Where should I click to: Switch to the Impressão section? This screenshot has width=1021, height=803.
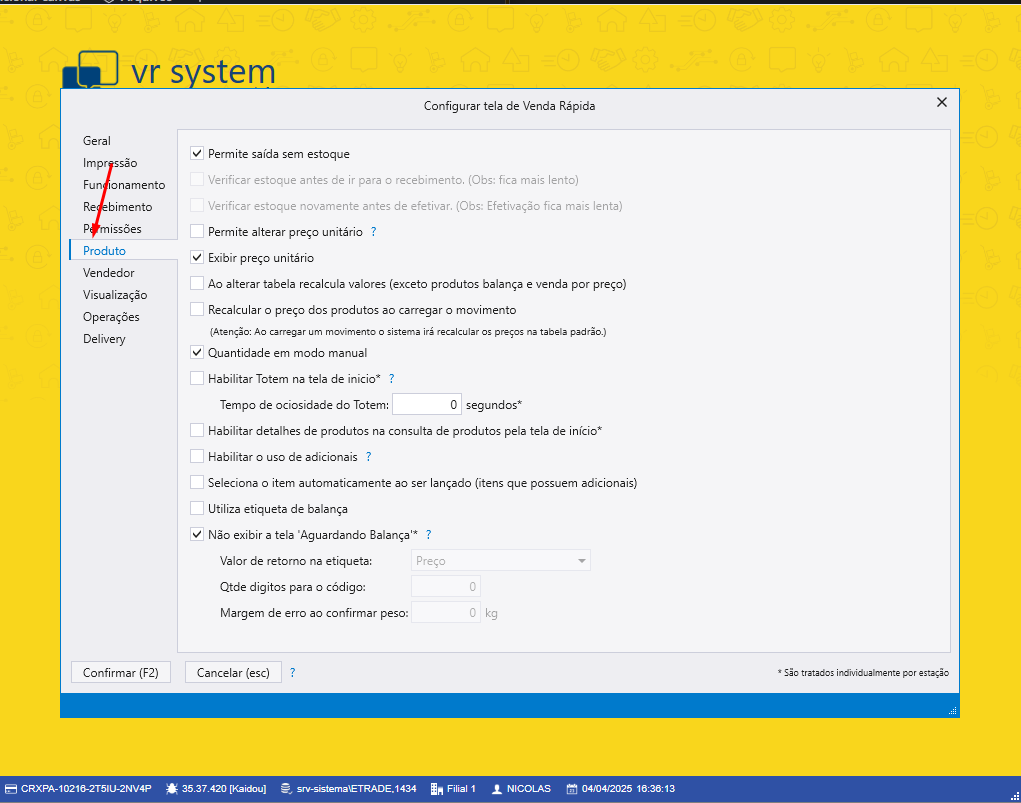(110, 163)
